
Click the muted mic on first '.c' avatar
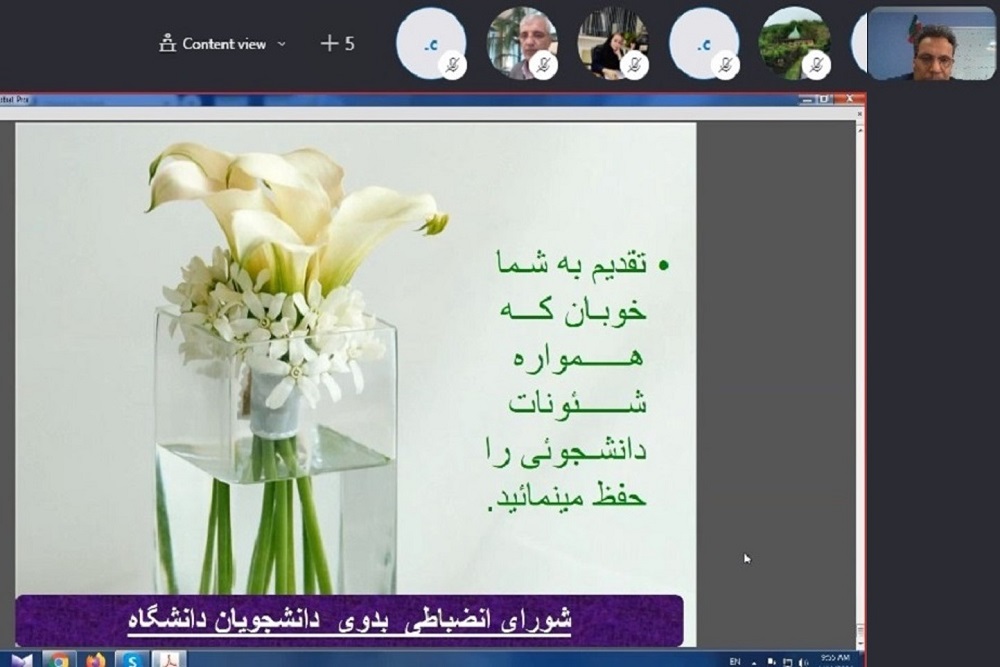pos(453,66)
